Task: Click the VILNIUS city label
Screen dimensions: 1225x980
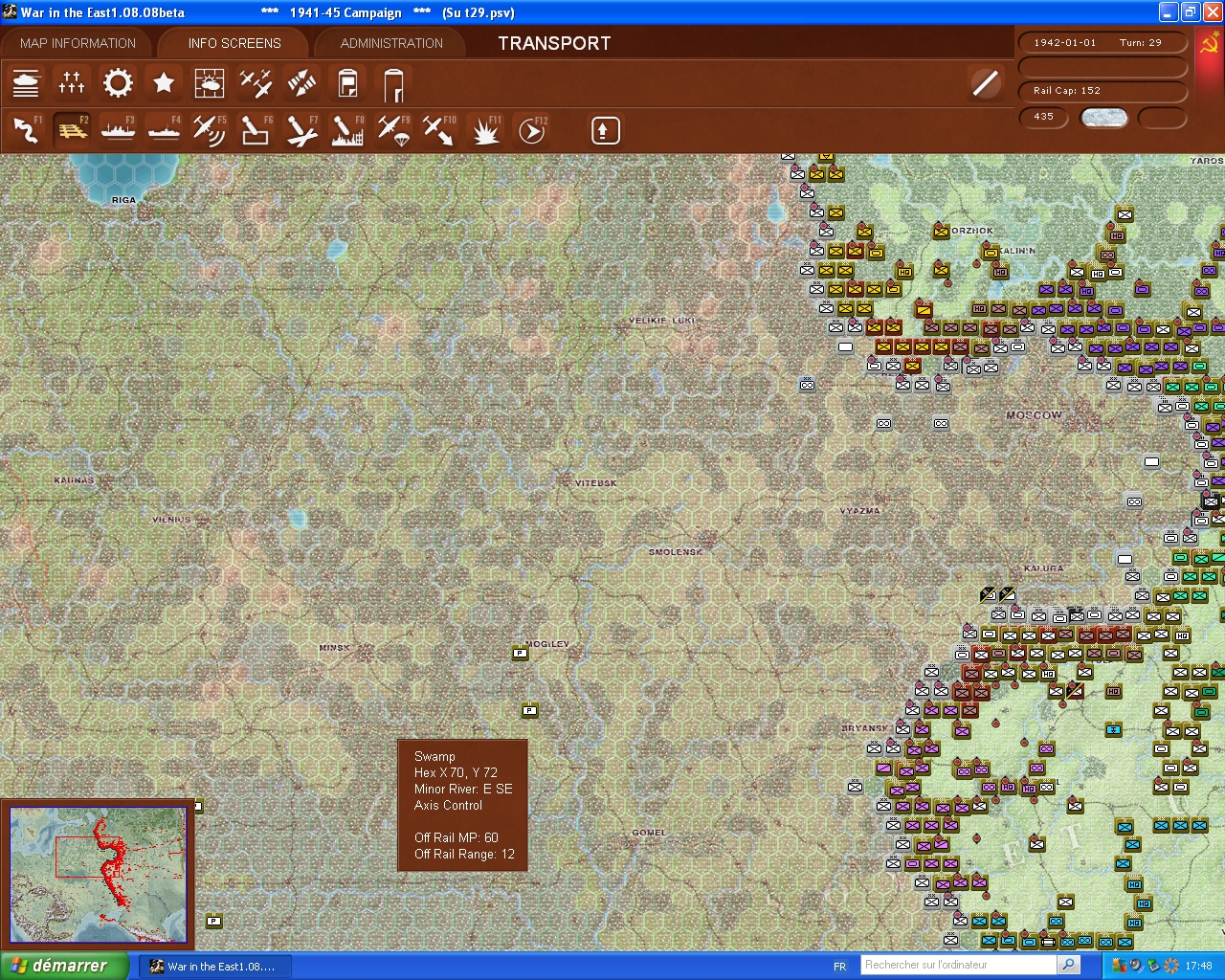Action: (x=171, y=520)
